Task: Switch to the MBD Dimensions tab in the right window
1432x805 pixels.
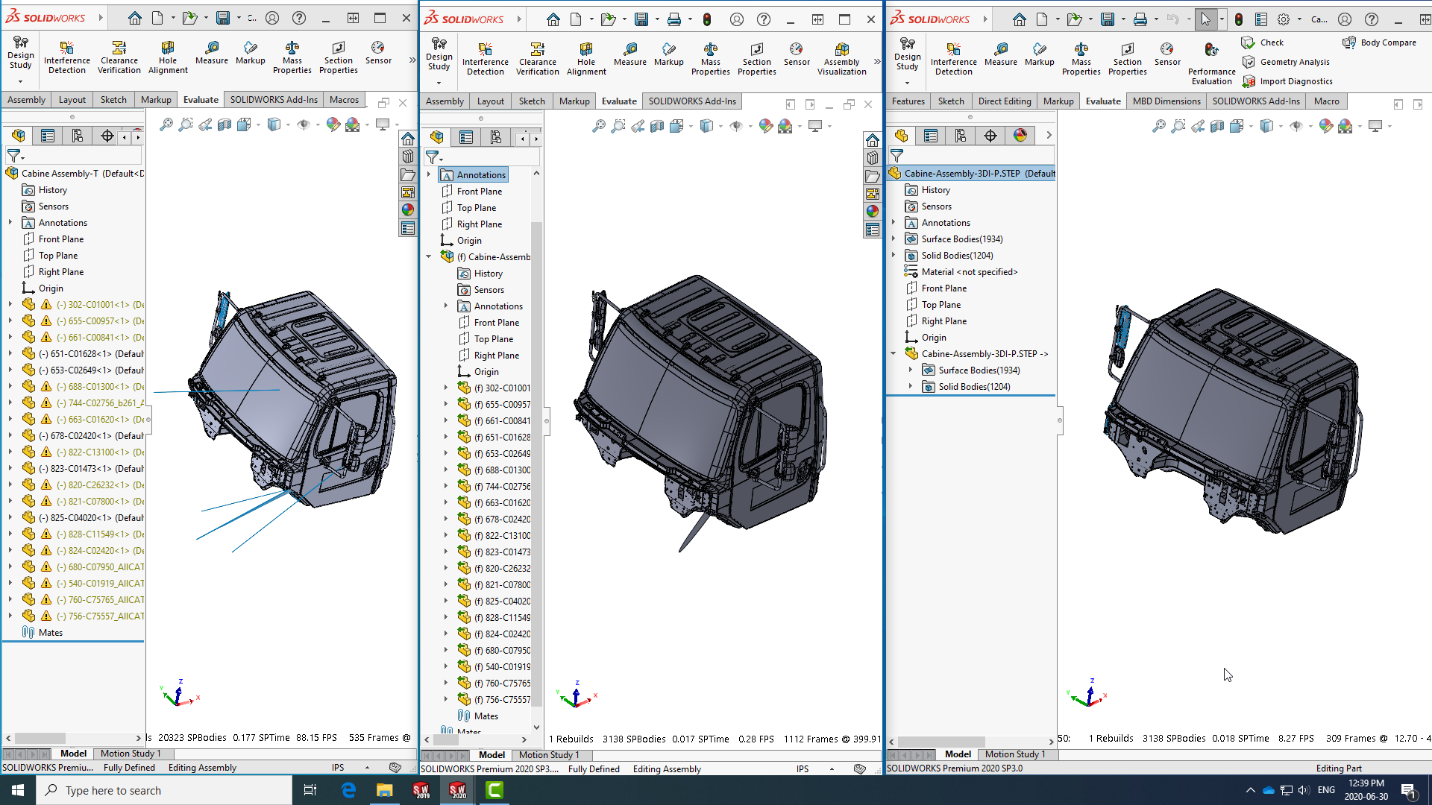Action: click(x=1166, y=101)
